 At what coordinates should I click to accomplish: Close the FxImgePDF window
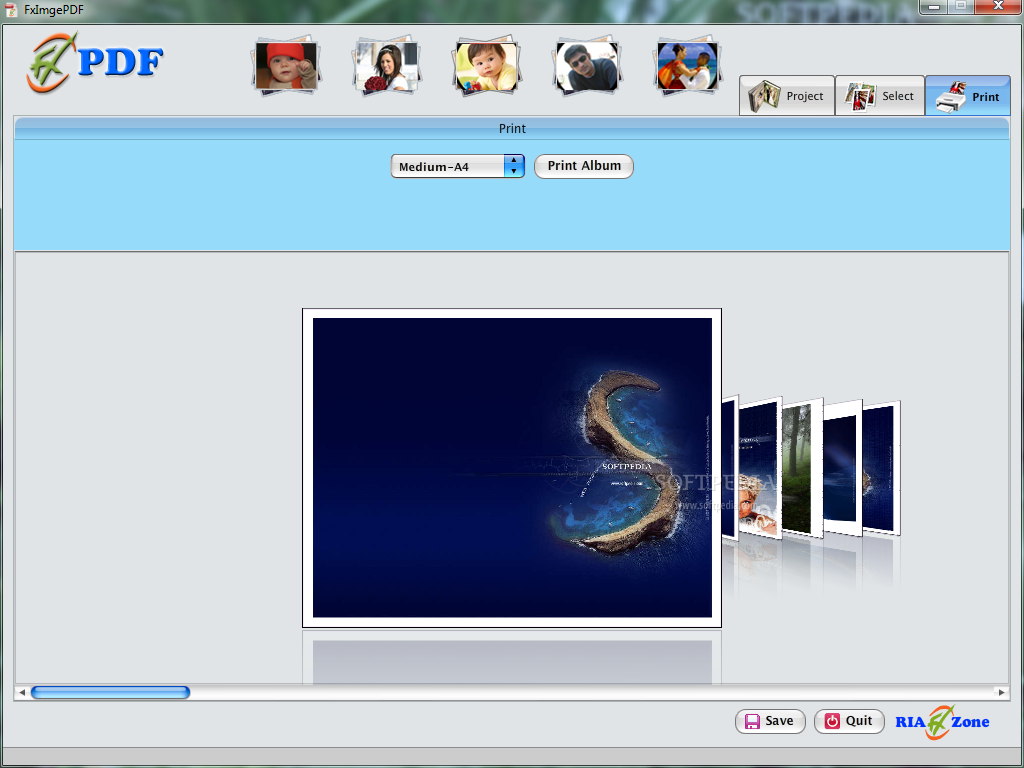(998, 7)
